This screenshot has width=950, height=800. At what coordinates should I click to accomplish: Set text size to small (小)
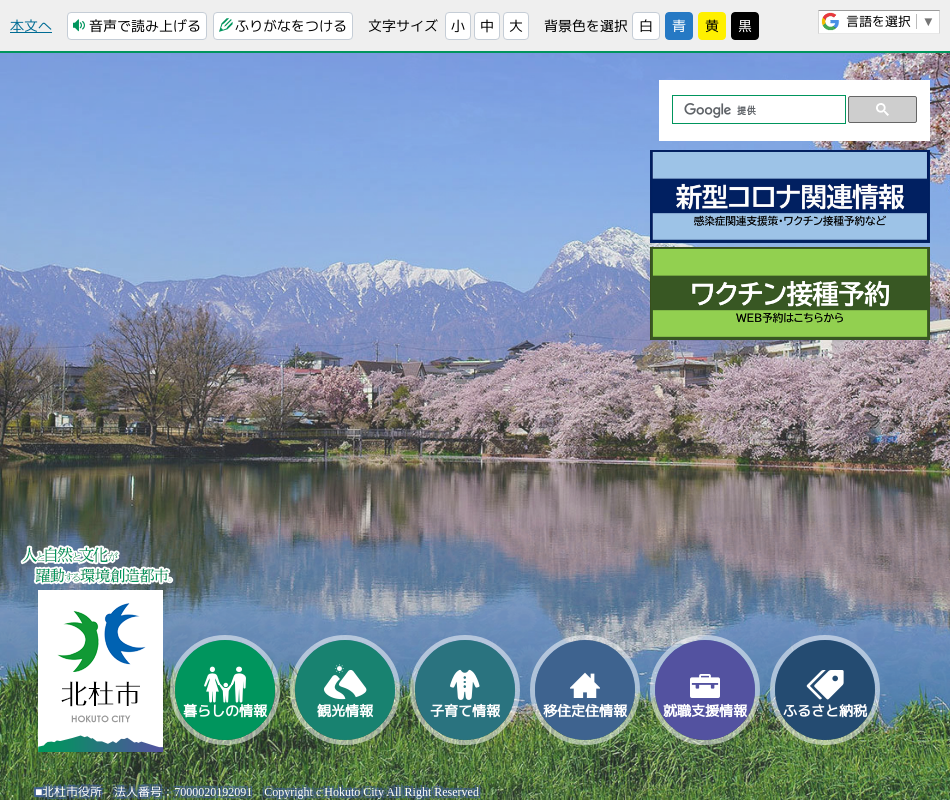[x=458, y=26]
